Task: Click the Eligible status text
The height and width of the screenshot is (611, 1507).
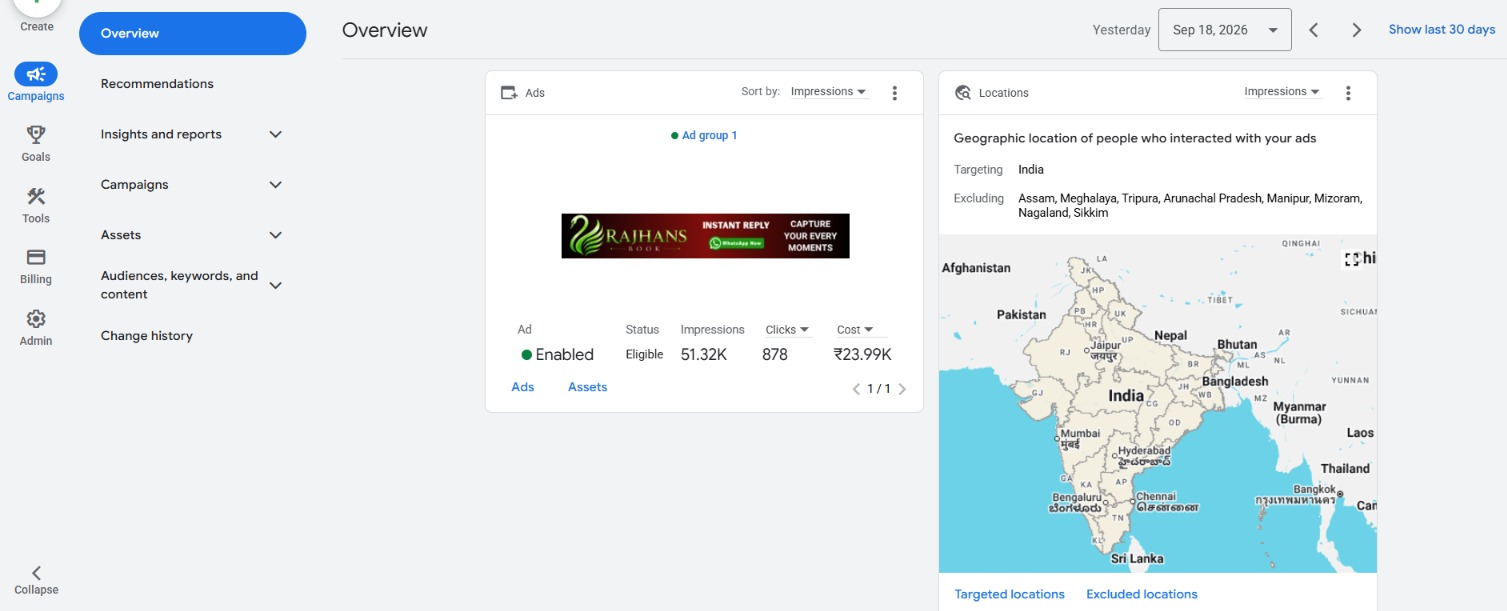Action: (x=644, y=354)
